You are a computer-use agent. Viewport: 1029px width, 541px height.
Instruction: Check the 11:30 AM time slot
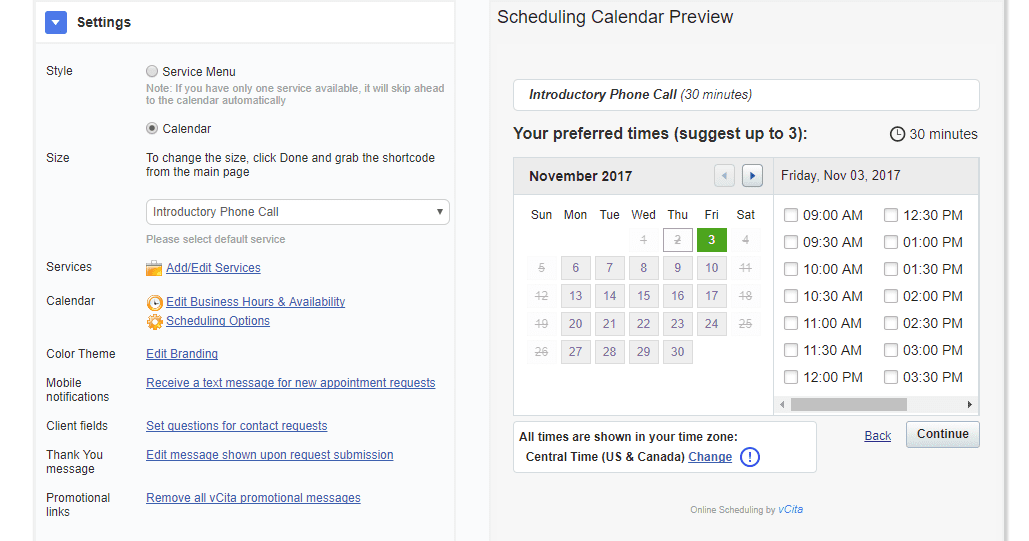(x=791, y=350)
